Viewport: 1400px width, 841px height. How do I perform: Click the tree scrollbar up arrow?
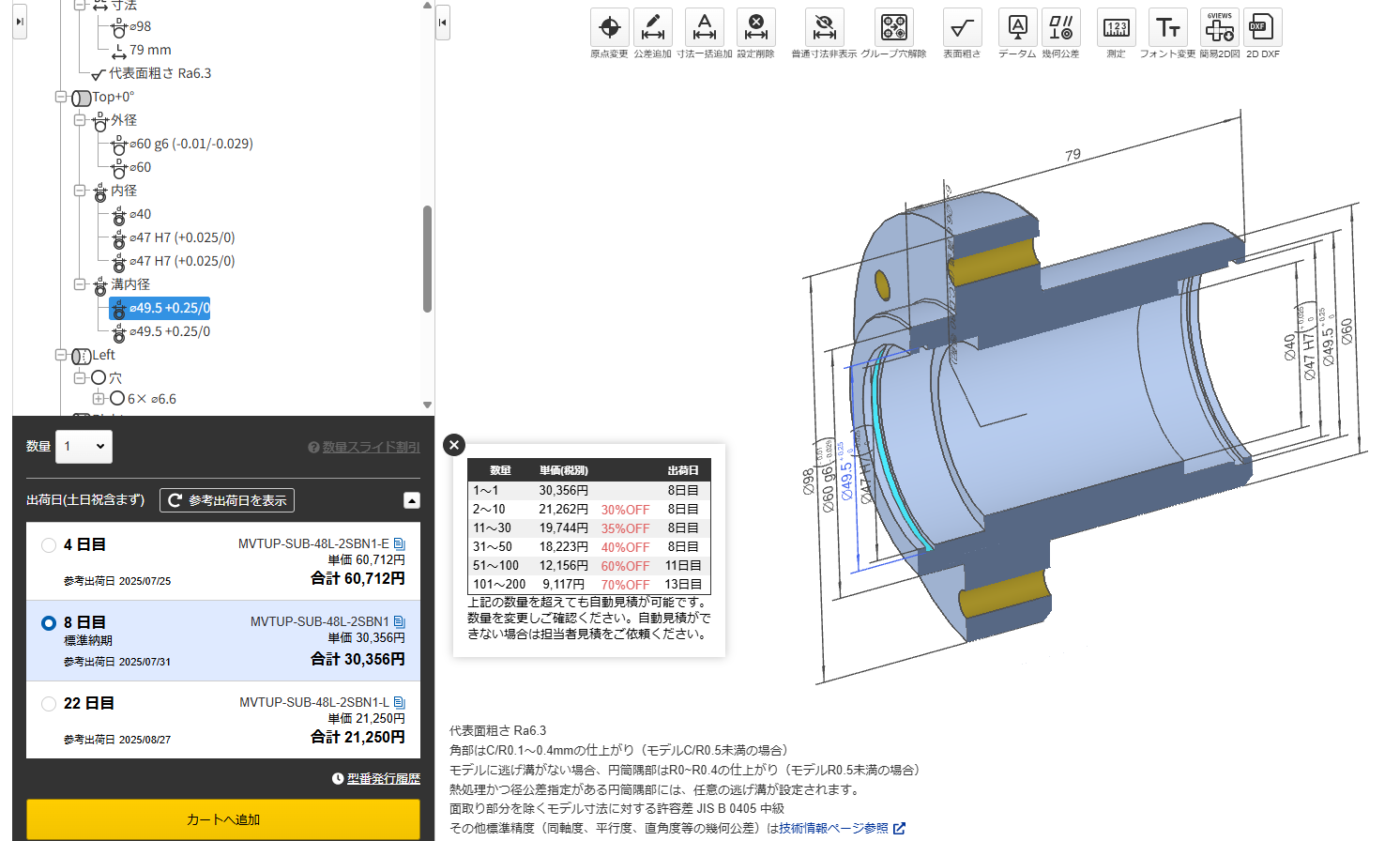(428, 5)
